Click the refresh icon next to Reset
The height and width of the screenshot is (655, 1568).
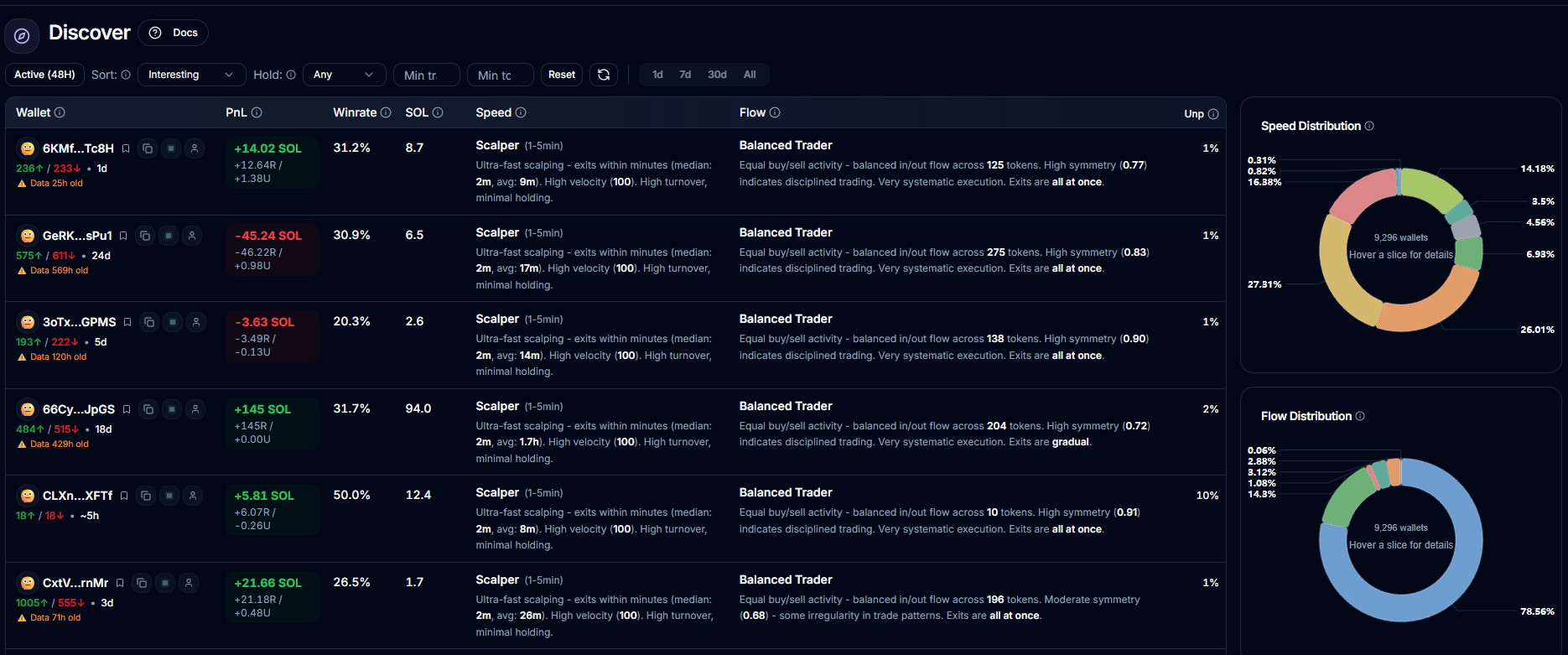[x=604, y=75]
